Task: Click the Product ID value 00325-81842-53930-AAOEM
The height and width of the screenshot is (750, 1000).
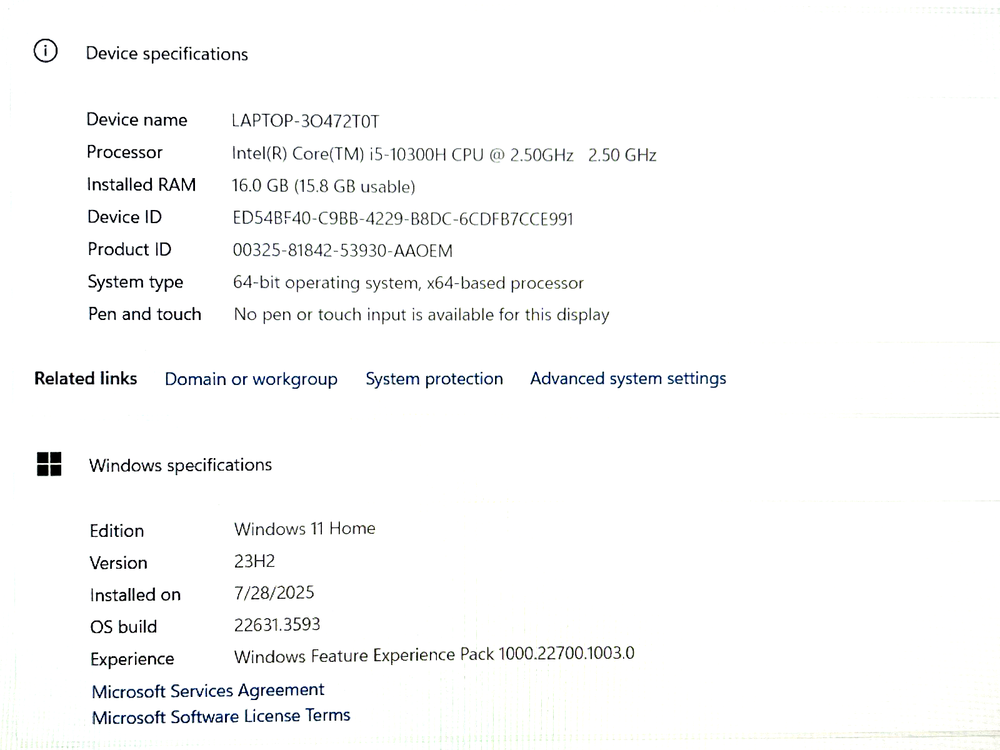Action: coord(343,250)
